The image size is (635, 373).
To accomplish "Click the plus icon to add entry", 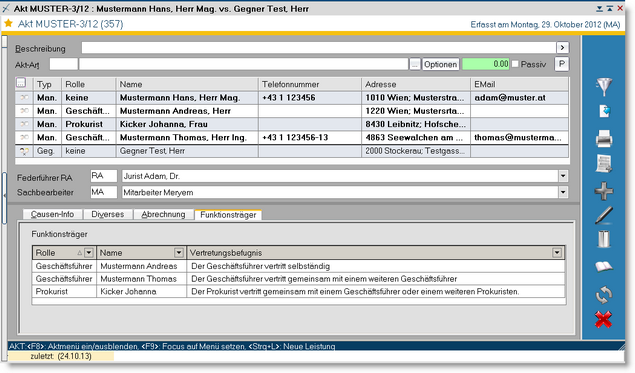I will tap(604, 191).
